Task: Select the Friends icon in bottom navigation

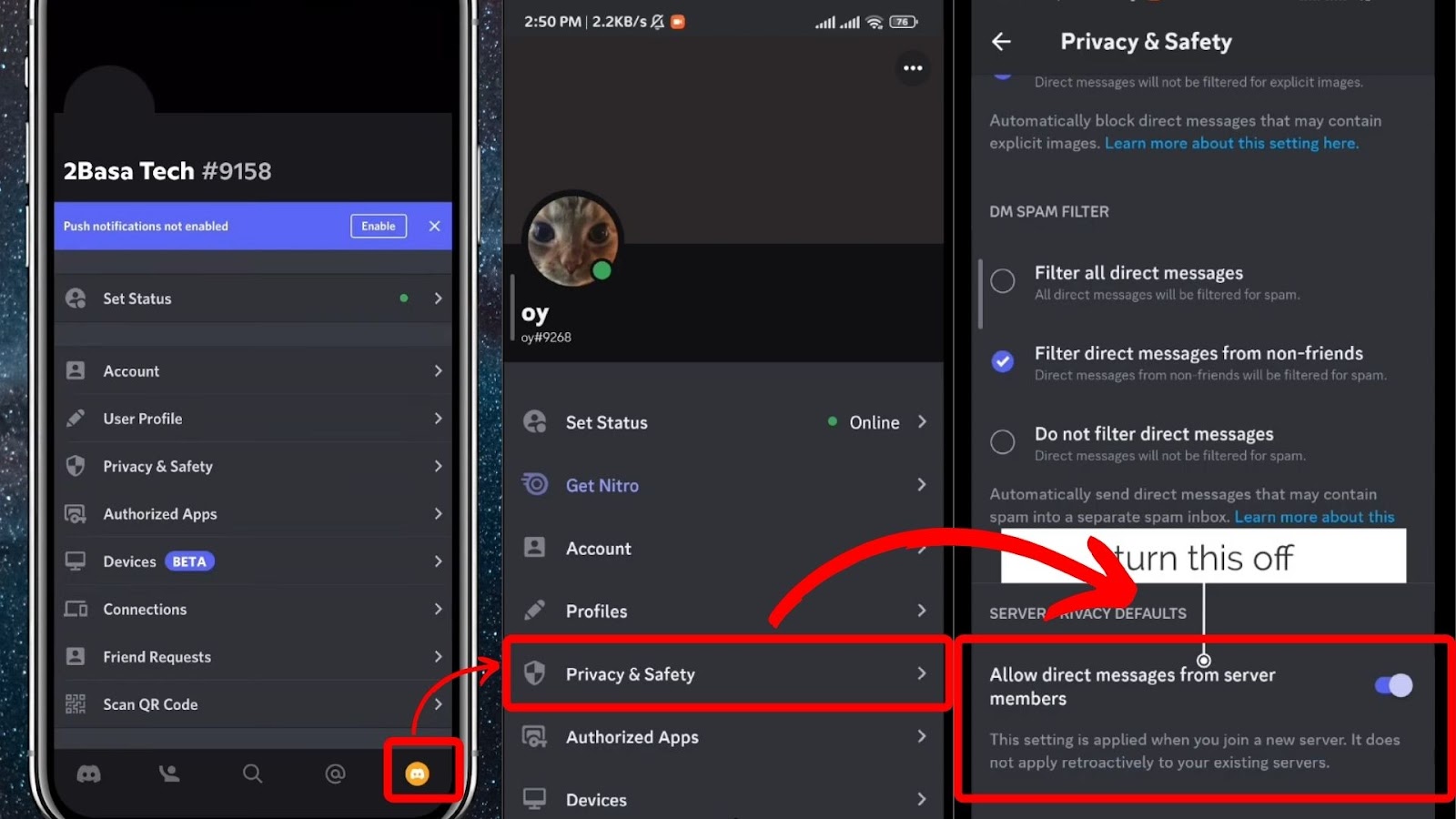Action: coord(169,773)
